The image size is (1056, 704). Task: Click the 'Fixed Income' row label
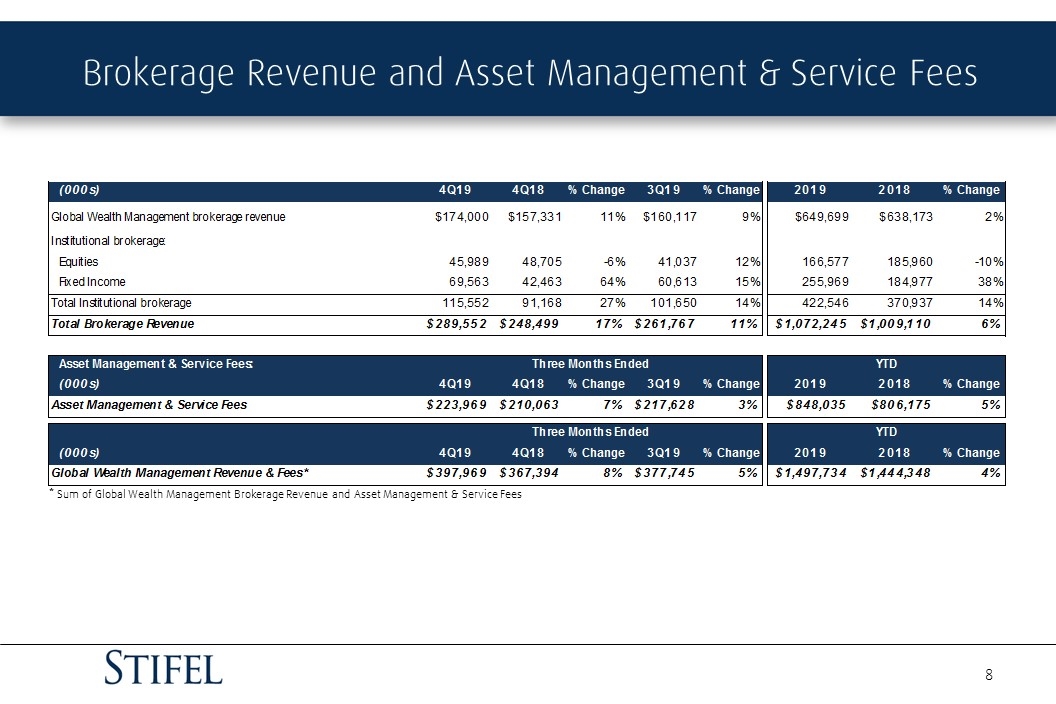92,282
